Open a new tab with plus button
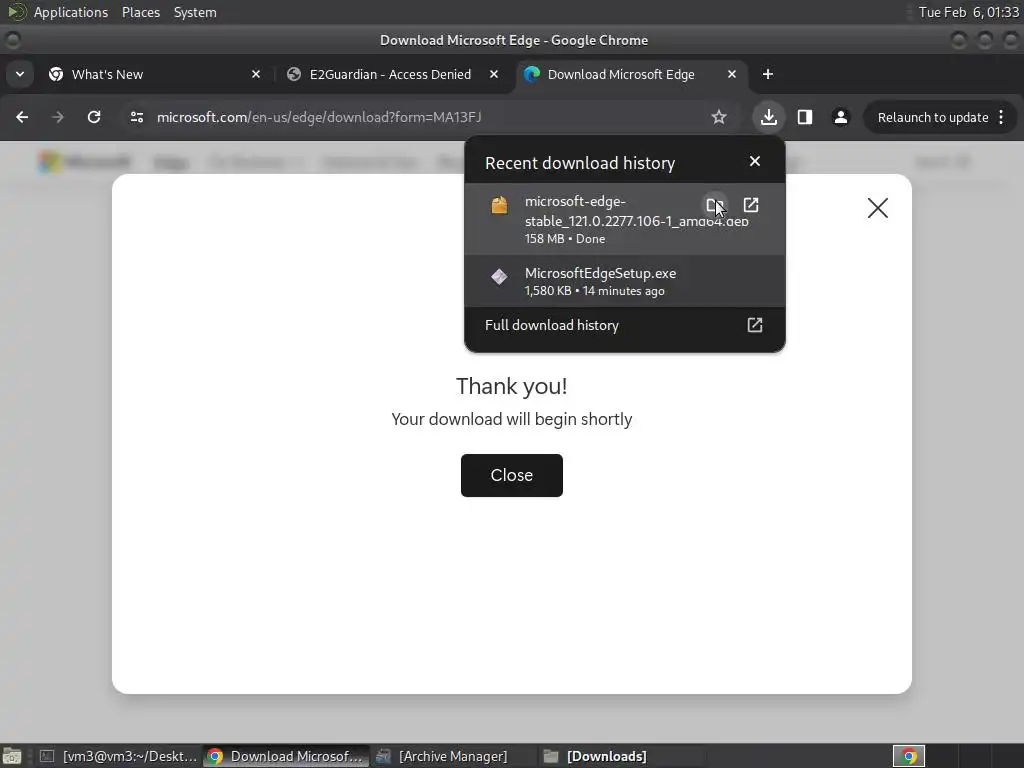This screenshot has width=1024, height=768. tap(768, 74)
